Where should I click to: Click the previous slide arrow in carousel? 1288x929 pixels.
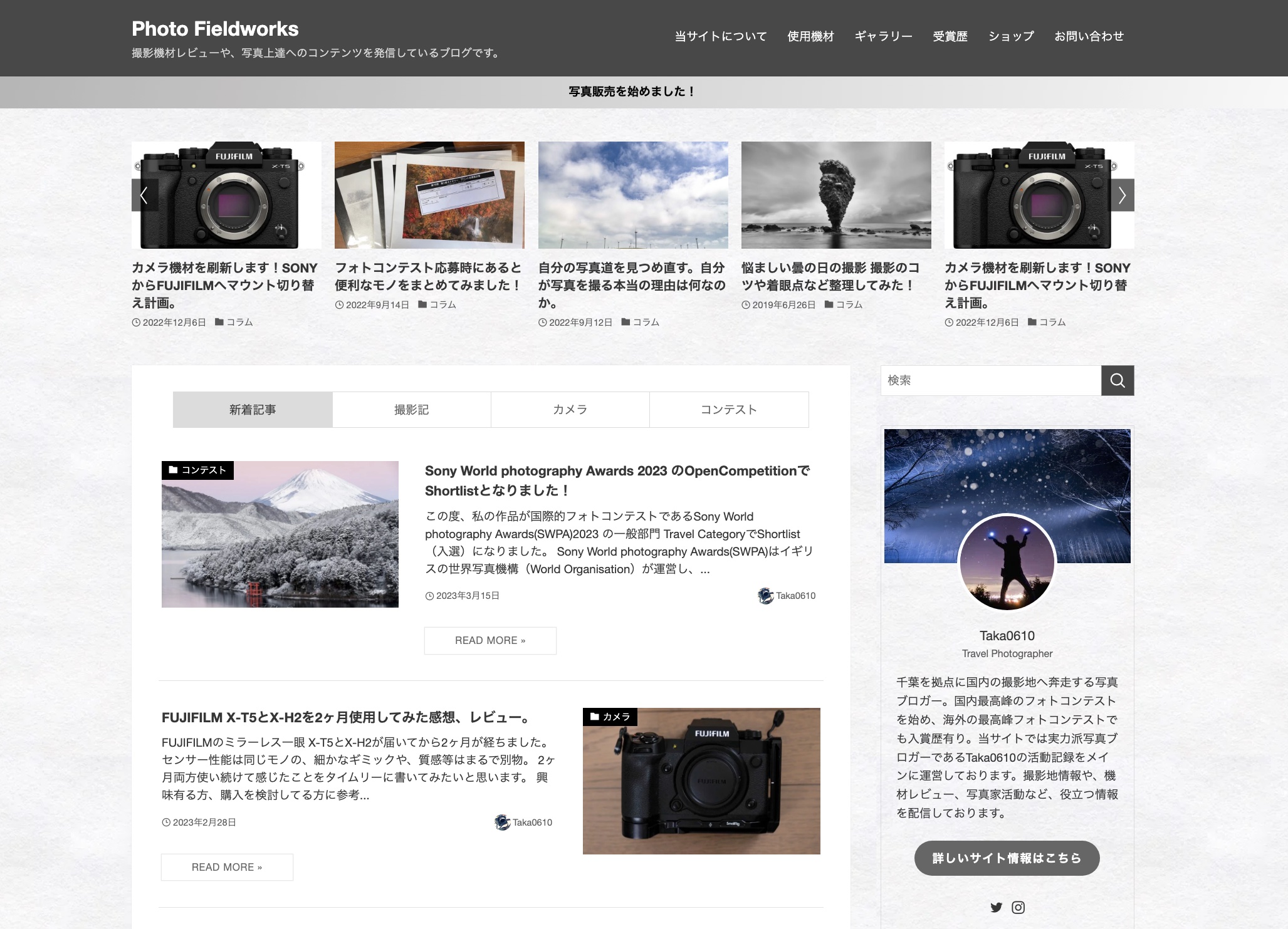[x=144, y=195]
